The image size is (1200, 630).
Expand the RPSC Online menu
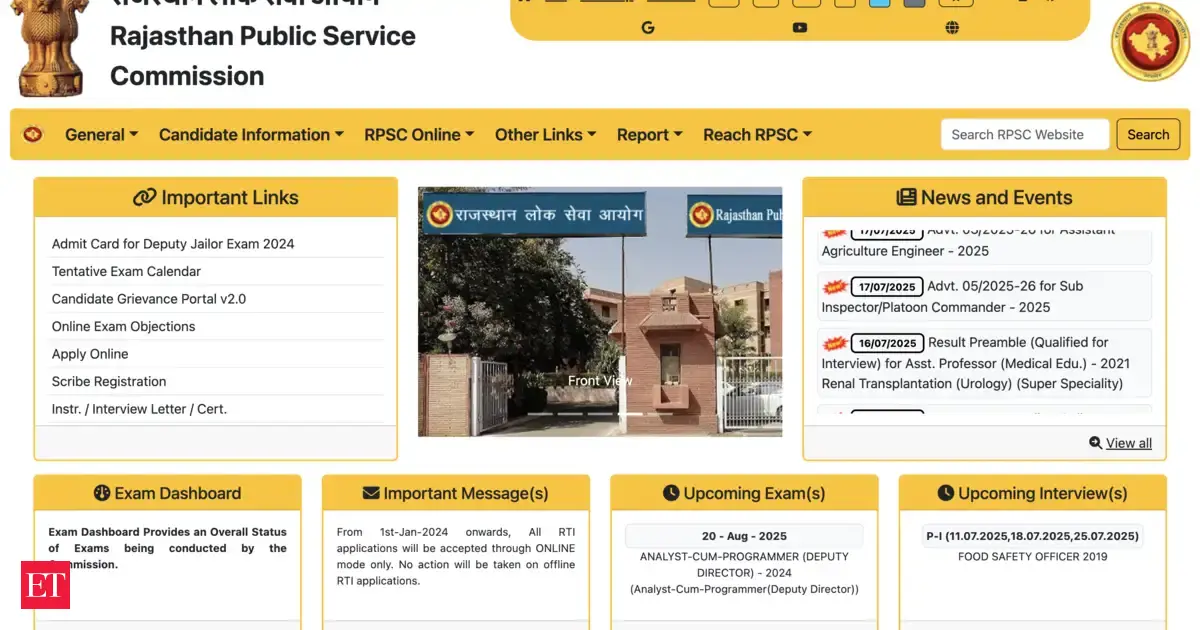(419, 135)
